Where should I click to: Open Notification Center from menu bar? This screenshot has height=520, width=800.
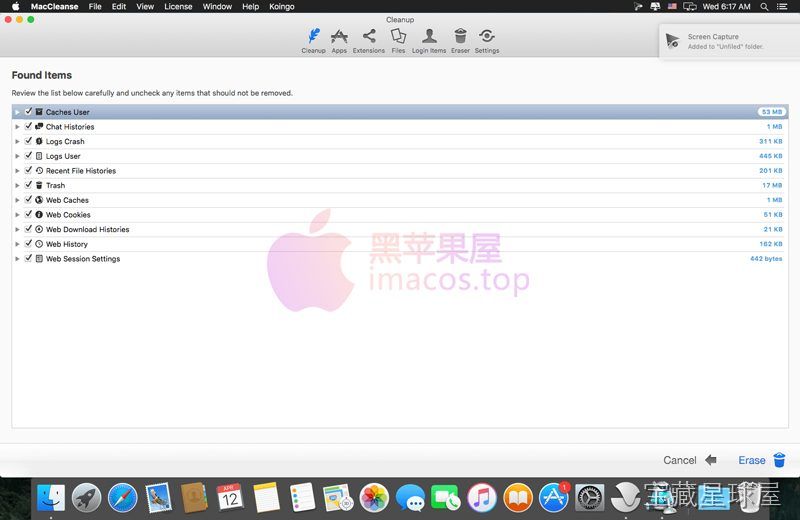781,7
